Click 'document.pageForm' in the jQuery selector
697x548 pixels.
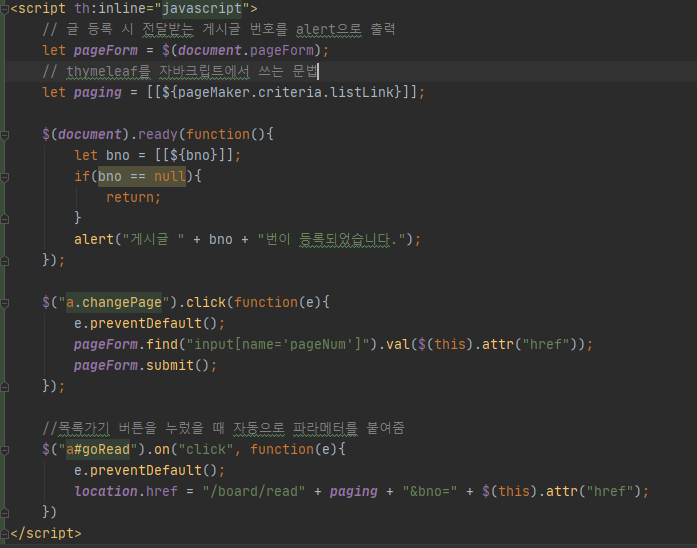pos(246,51)
